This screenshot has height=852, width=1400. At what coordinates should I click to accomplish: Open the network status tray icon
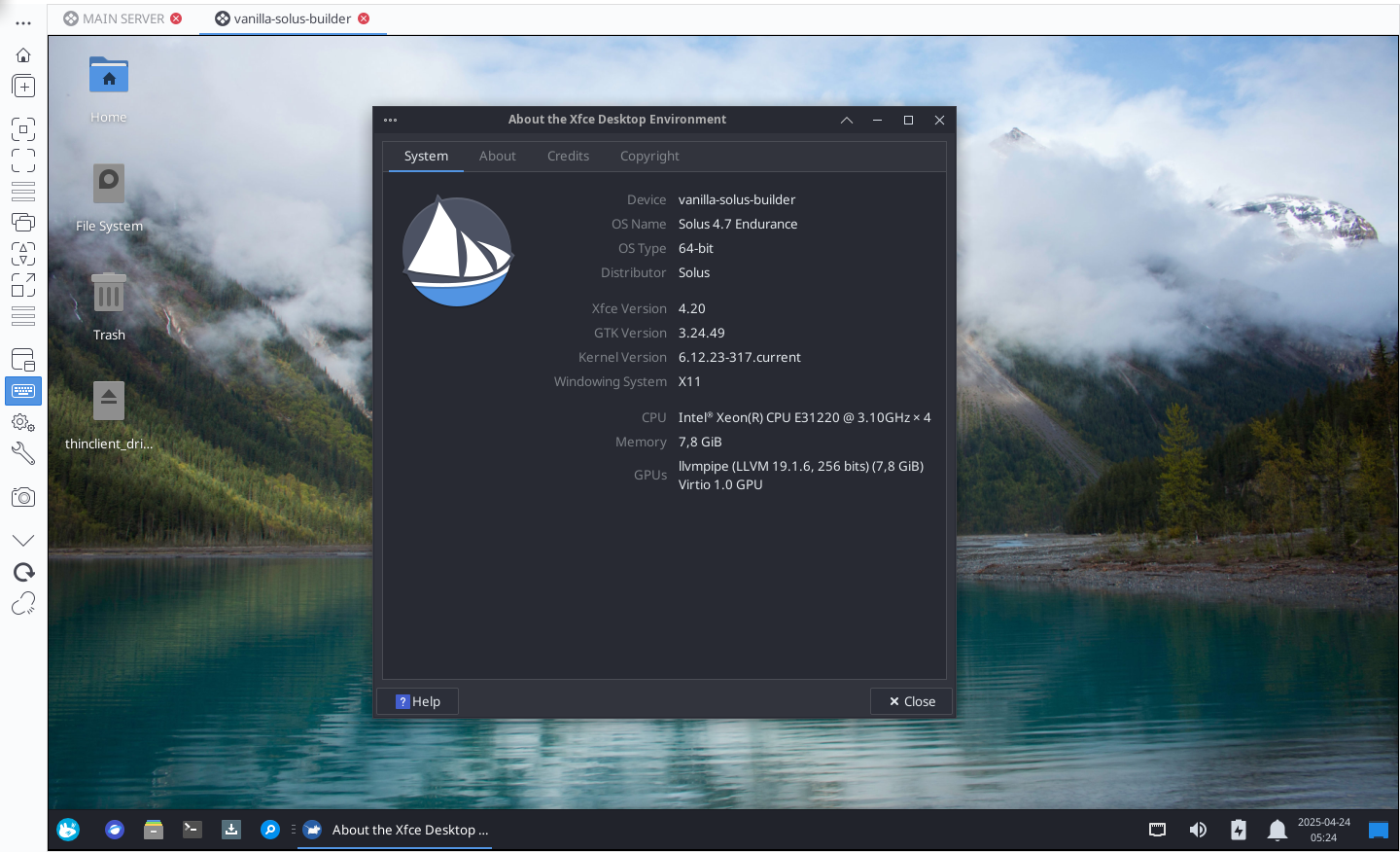pos(1157,830)
